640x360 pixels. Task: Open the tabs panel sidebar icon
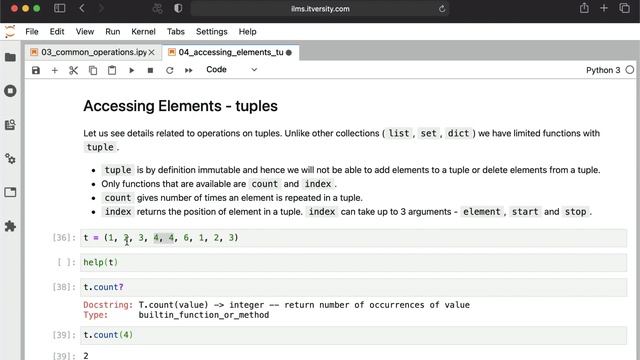point(10,192)
